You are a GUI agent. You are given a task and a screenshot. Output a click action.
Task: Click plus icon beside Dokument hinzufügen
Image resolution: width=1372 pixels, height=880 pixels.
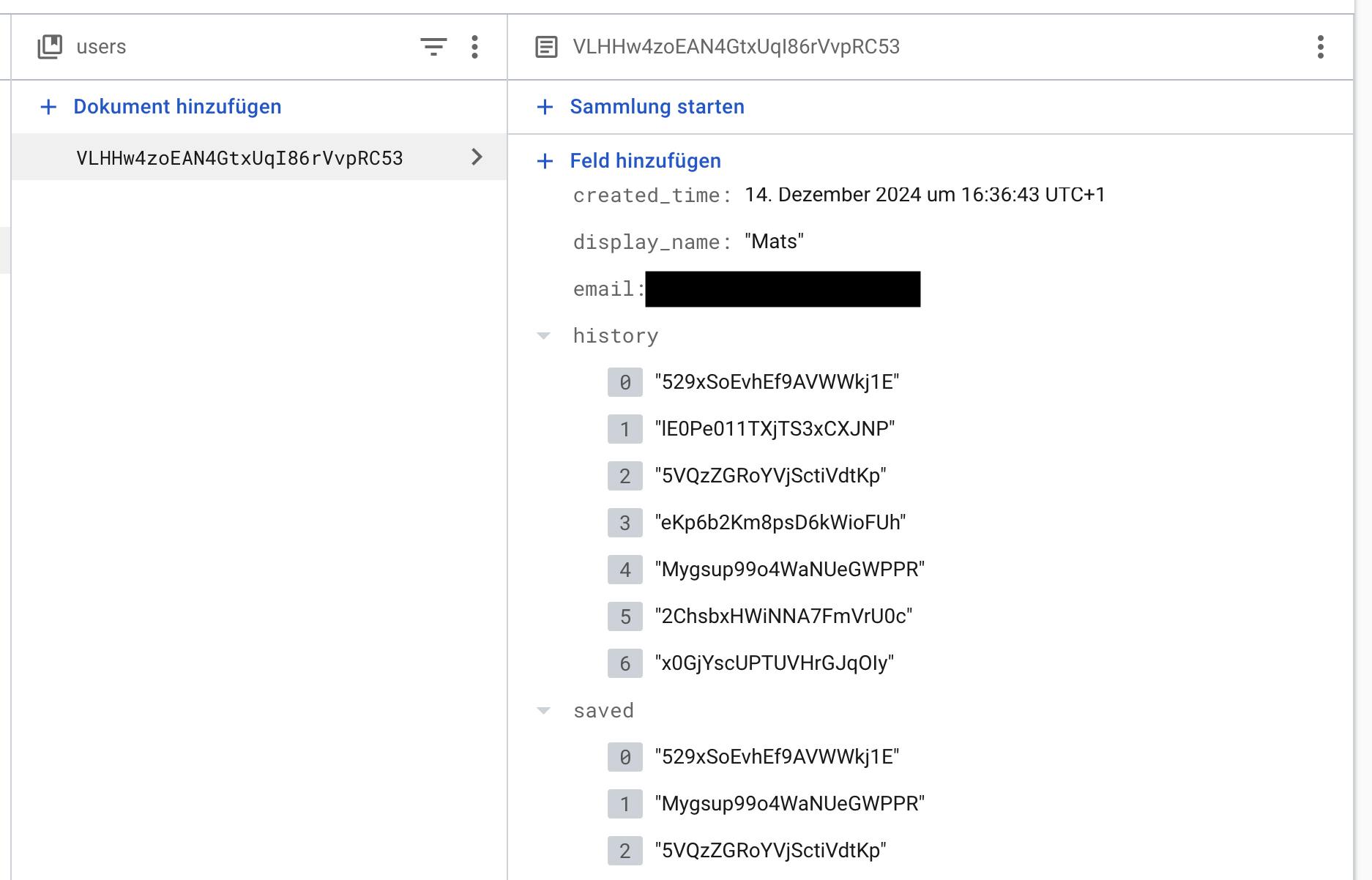click(x=48, y=107)
